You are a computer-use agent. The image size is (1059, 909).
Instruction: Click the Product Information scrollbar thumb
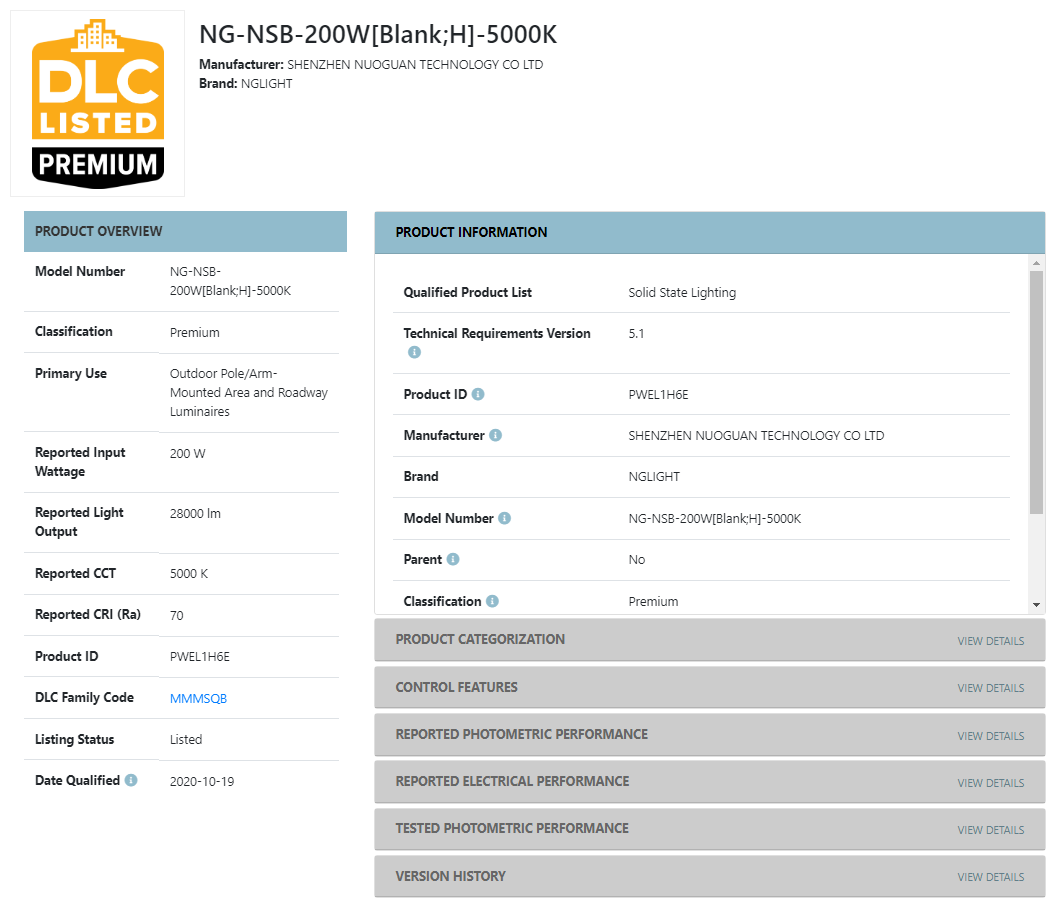click(1036, 392)
